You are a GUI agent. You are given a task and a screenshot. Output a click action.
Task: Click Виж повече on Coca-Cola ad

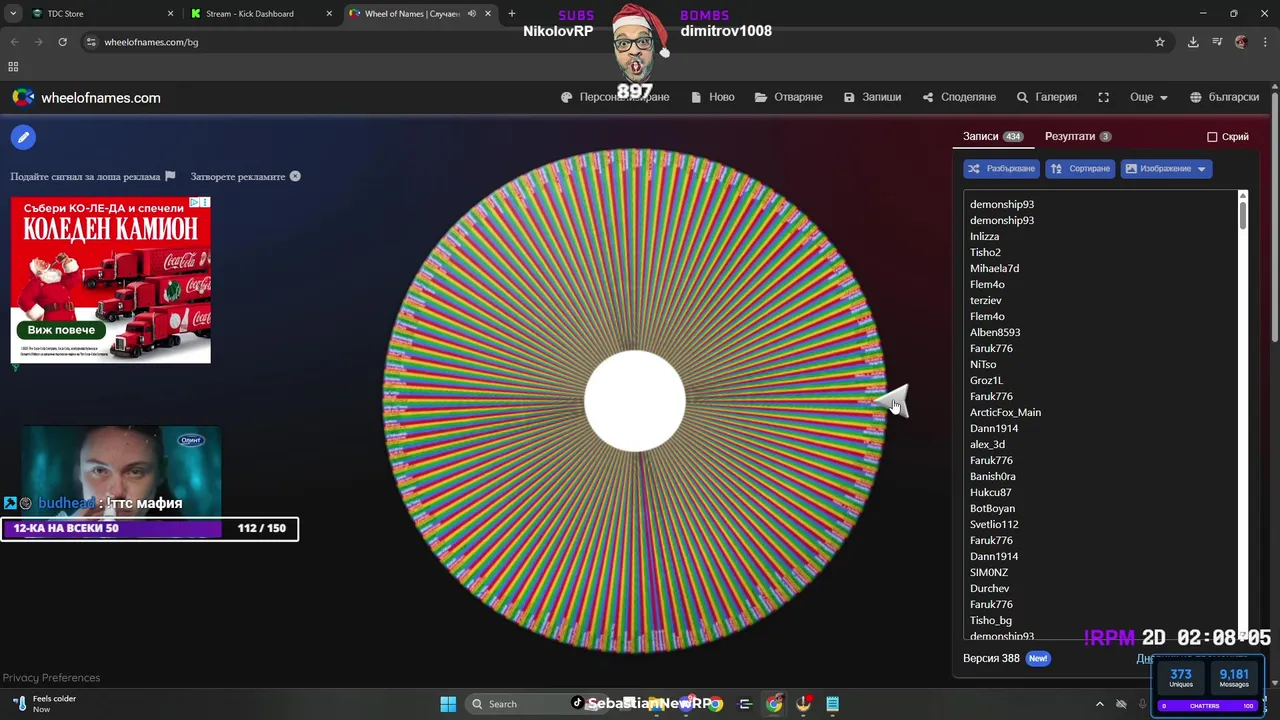click(61, 330)
